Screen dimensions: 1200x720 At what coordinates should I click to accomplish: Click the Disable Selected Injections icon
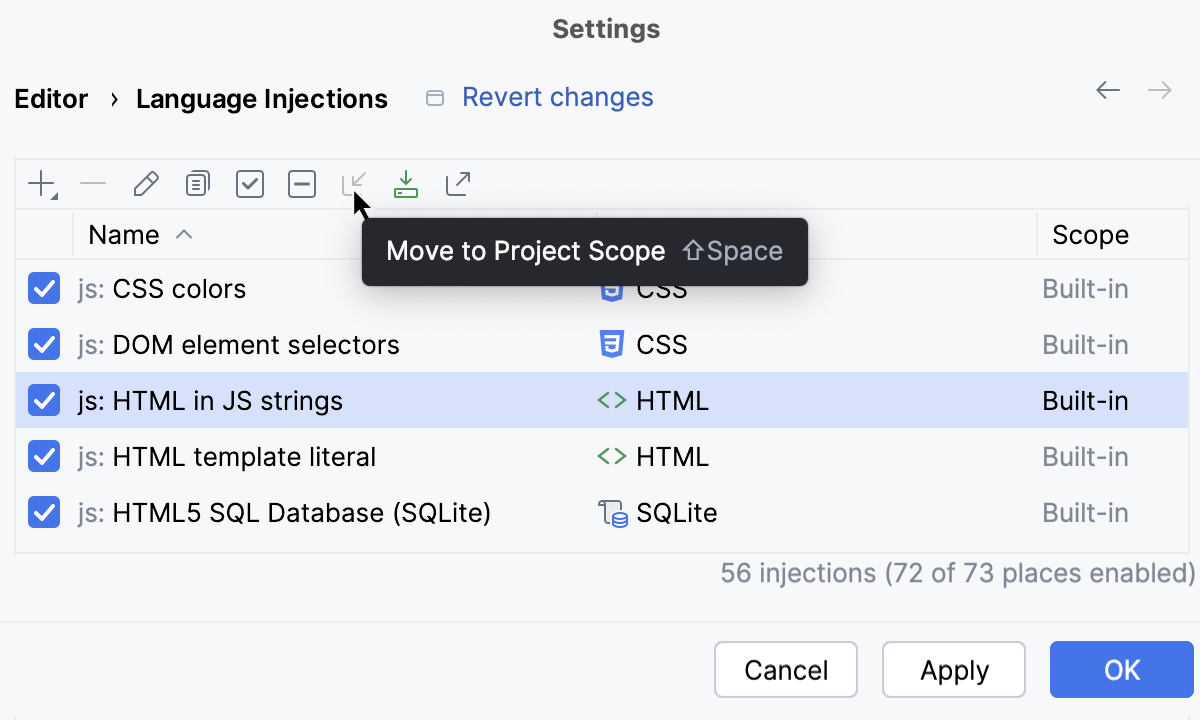click(301, 183)
